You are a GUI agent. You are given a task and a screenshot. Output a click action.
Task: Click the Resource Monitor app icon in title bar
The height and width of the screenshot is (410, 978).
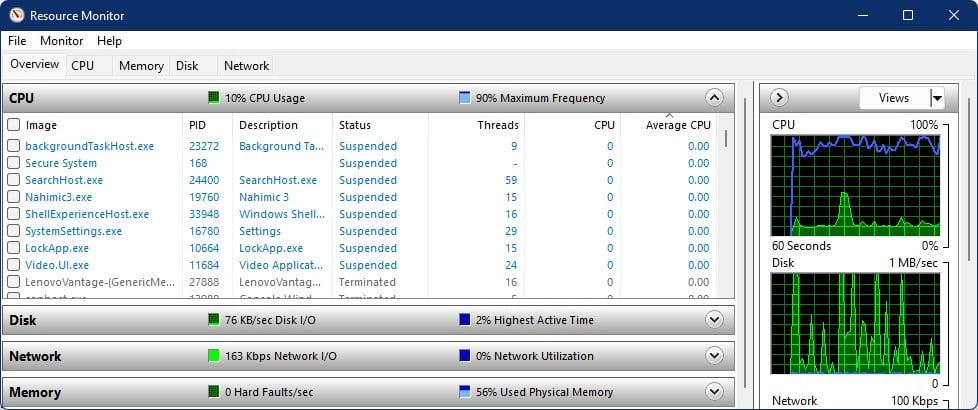point(15,15)
